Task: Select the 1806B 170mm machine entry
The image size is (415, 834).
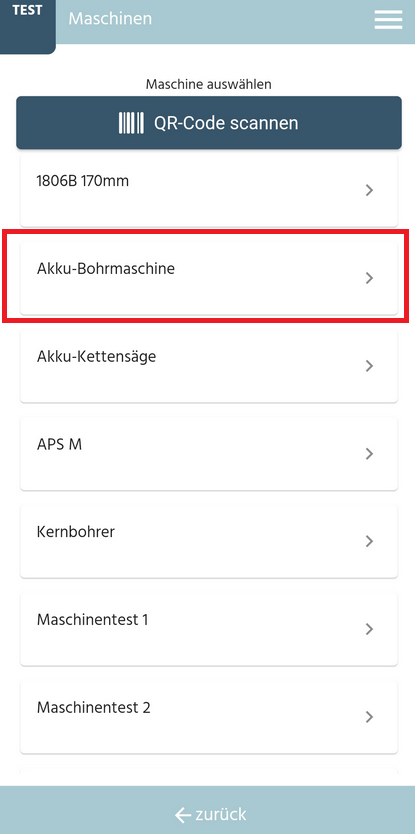Action: click(x=209, y=190)
